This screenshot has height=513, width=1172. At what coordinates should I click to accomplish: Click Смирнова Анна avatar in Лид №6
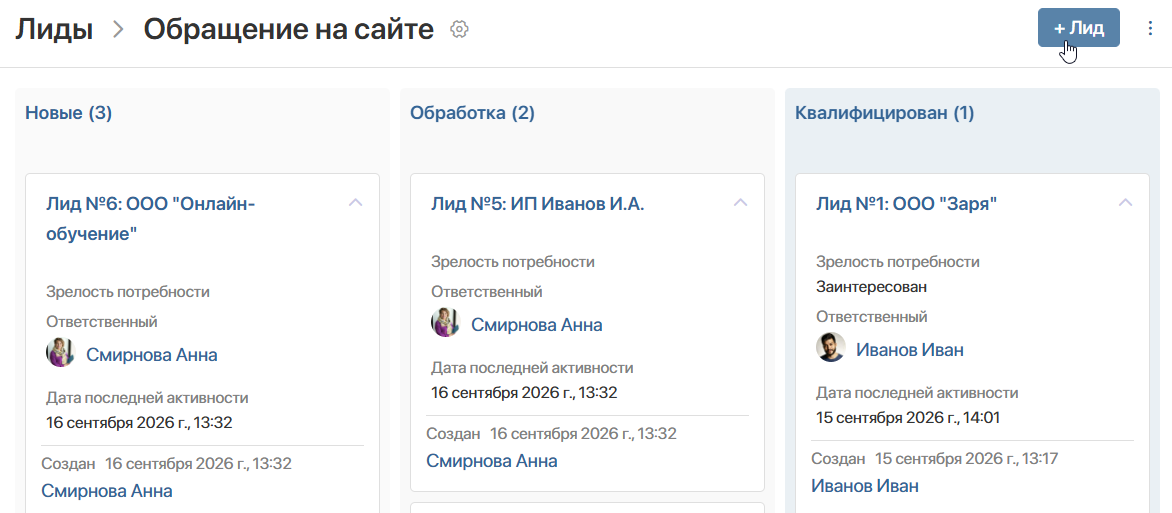pyautogui.click(x=61, y=352)
